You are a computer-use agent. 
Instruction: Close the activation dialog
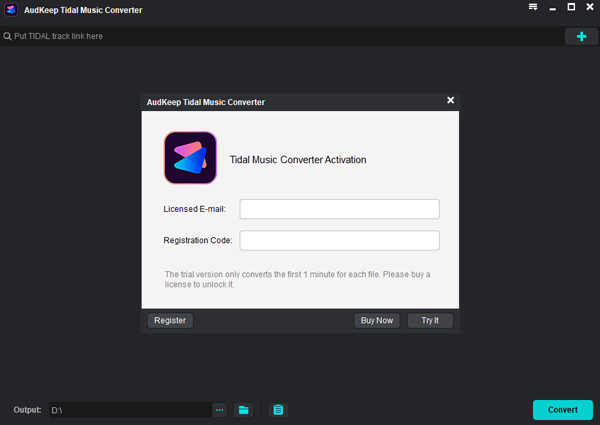click(450, 100)
